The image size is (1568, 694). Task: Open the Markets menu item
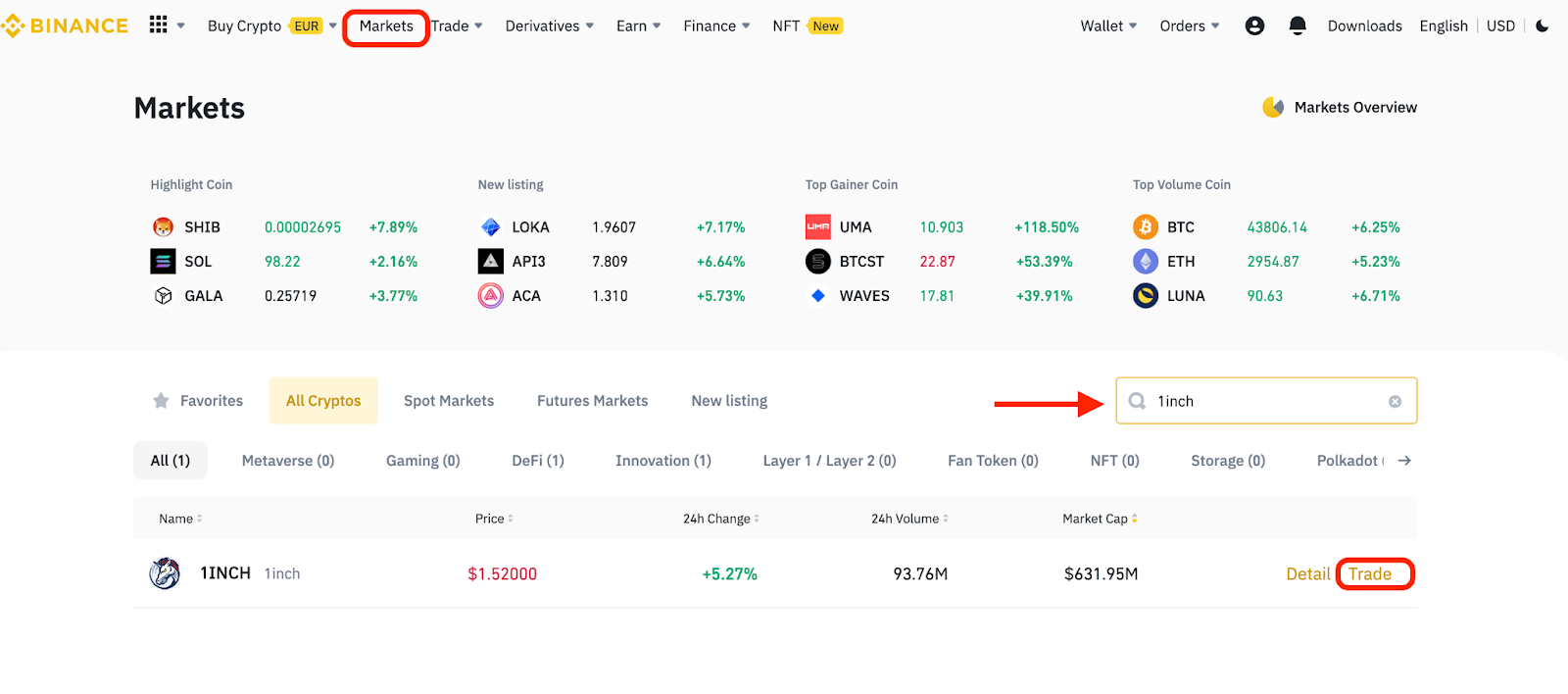point(386,26)
